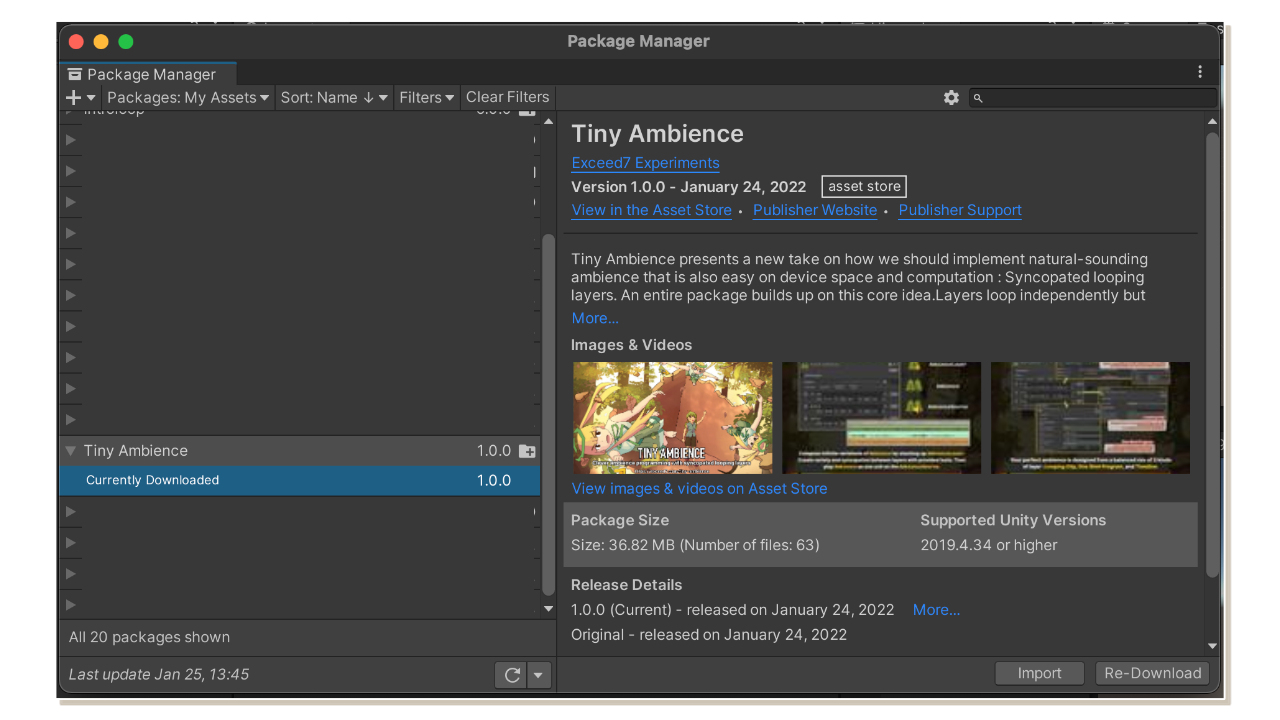The height and width of the screenshot is (720, 1280).
Task: Click the 1.0.0 (Current) release line
Action: tap(732, 609)
